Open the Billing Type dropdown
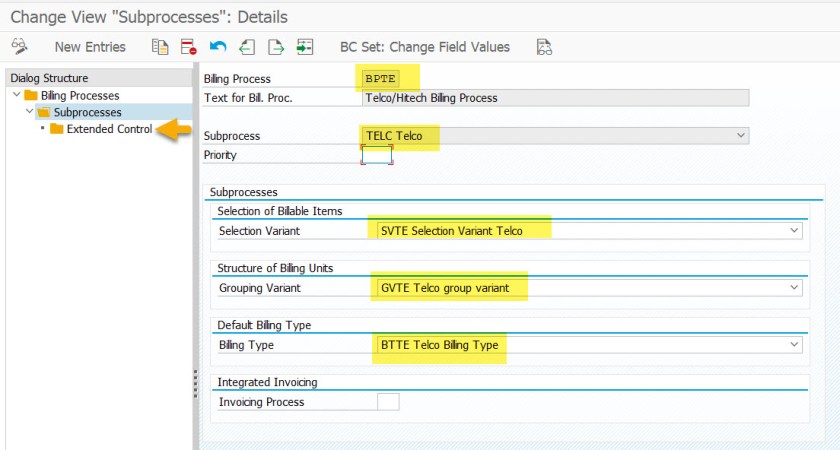This screenshot has height=450, width=840. 794,345
